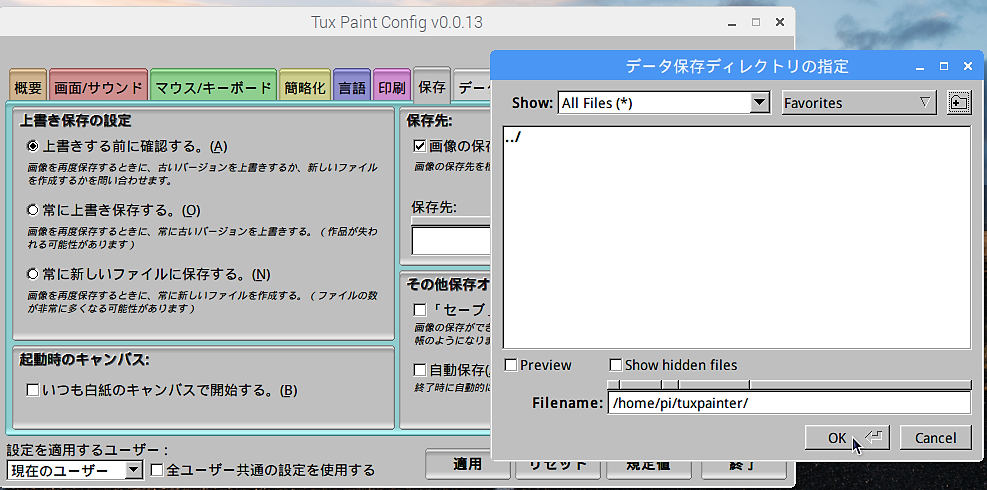The width and height of the screenshot is (987, 490).
Task: Switch to the 画面/サウンド tab
Action: coord(98,88)
